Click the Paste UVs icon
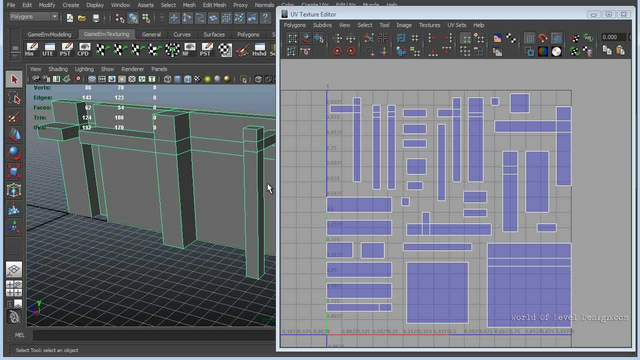The height and width of the screenshot is (360, 640). [x=620, y=50]
